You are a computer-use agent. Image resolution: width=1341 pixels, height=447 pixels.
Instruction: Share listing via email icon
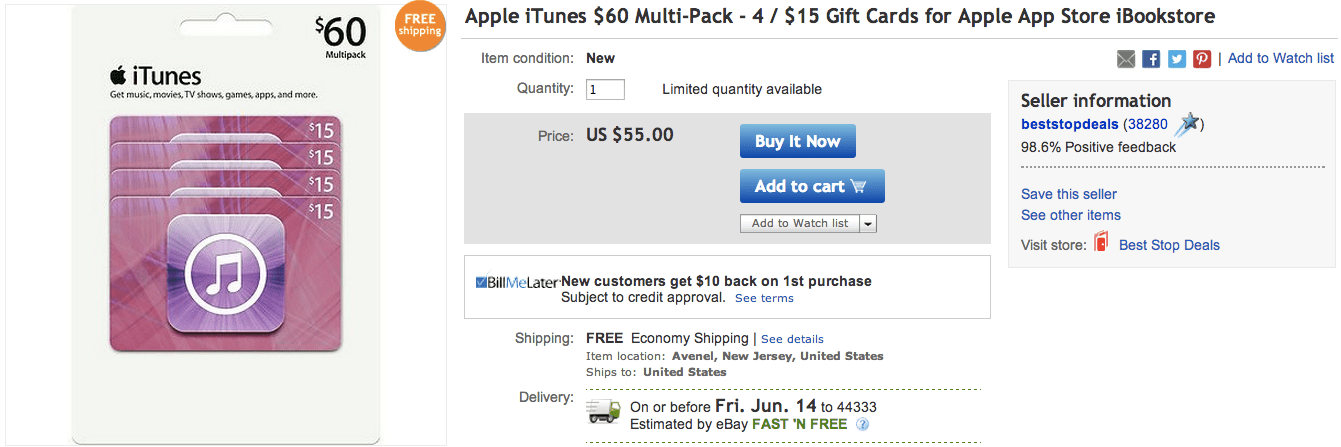pyautogui.click(x=1126, y=59)
